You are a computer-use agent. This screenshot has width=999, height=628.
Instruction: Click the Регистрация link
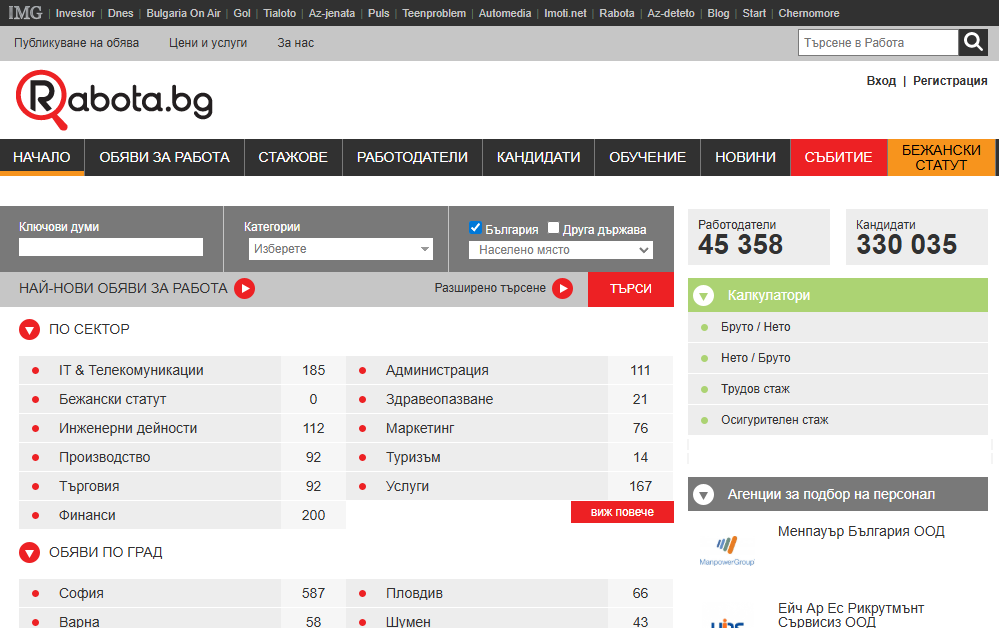pyautogui.click(x=950, y=81)
